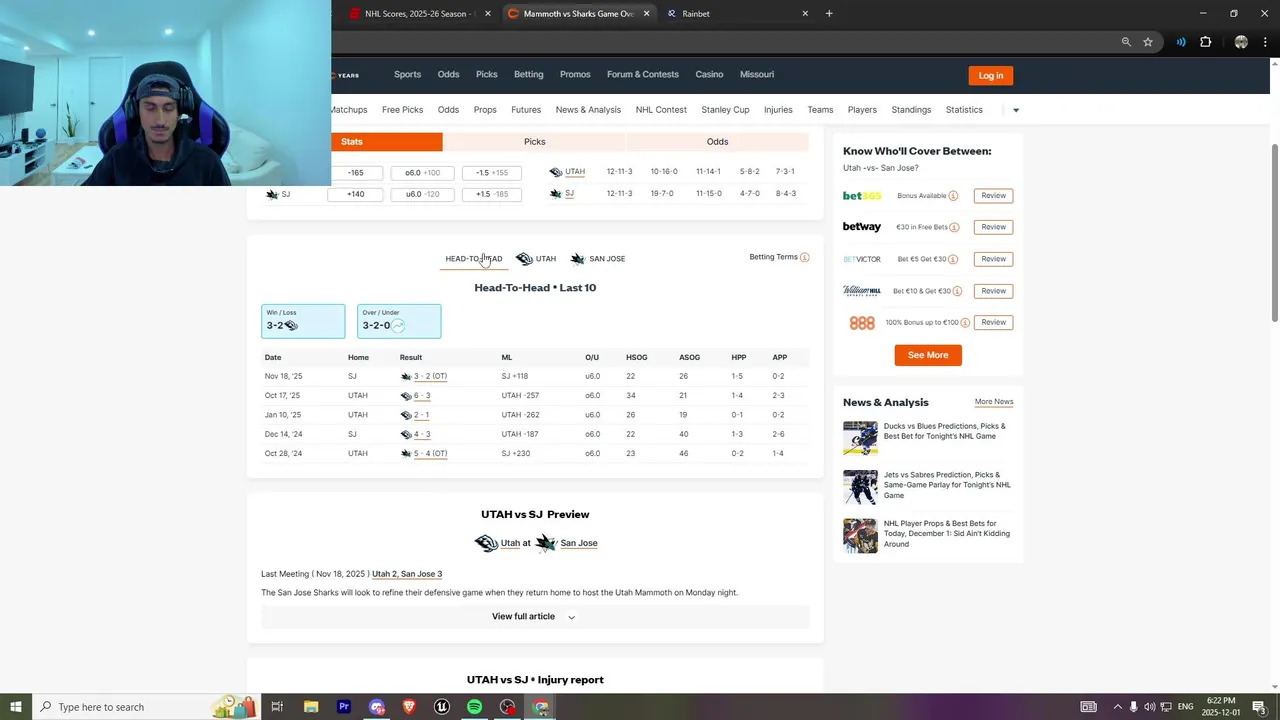Image resolution: width=1280 pixels, height=720 pixels.
Task: Select the Odds tab in matchup panel
Action: tap(717, 142)
